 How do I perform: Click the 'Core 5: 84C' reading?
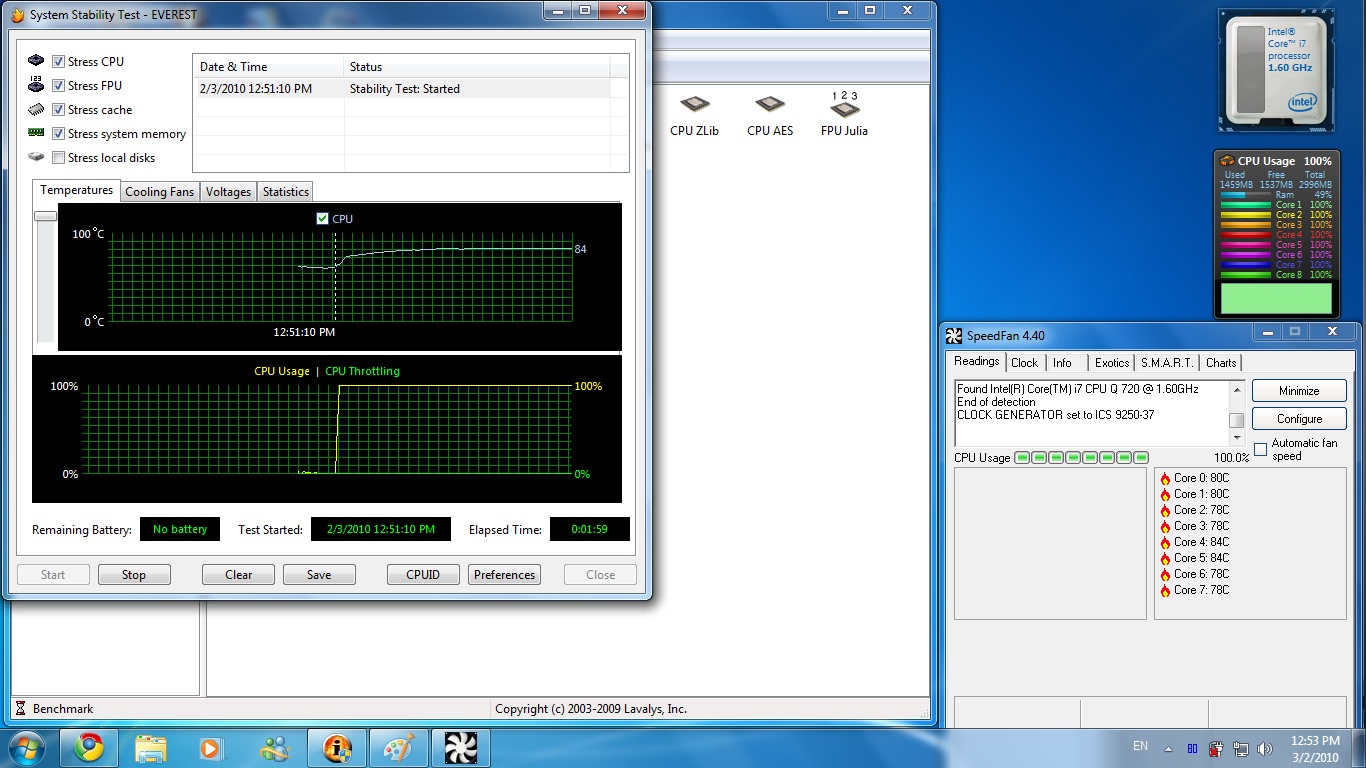pyautogui.click(x=1201, y=558)
